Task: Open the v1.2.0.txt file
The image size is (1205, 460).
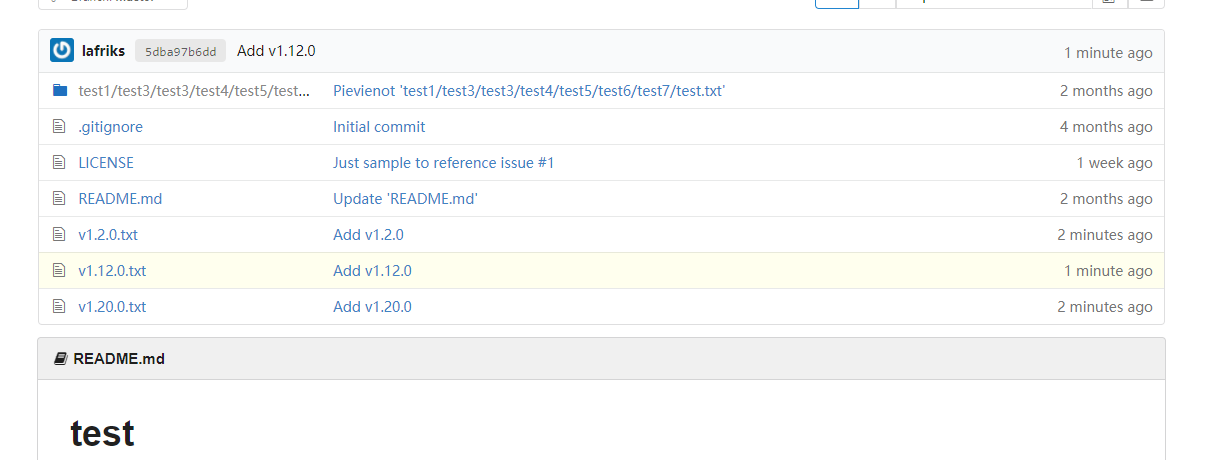Action: (108, 235)
